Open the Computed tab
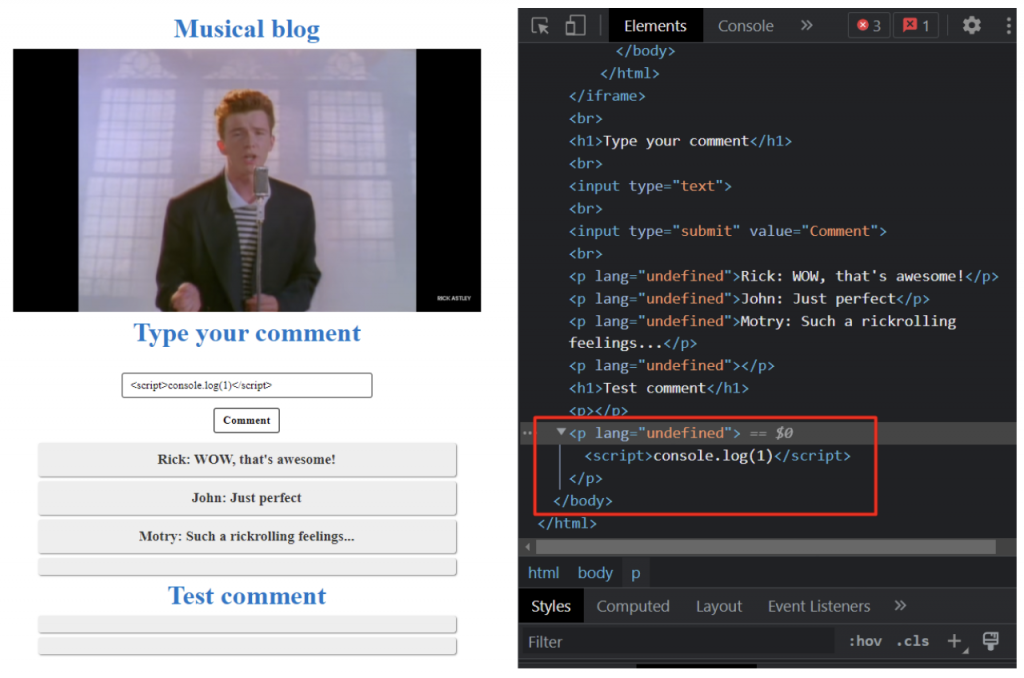This screenshot has width=1024, height=678. point(633,606)
